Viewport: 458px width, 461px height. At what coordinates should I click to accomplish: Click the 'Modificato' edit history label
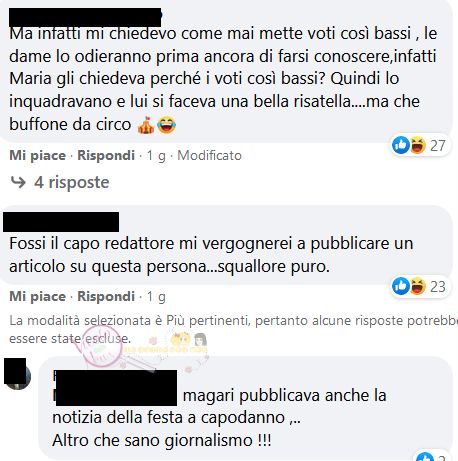(x=209, y=155)
